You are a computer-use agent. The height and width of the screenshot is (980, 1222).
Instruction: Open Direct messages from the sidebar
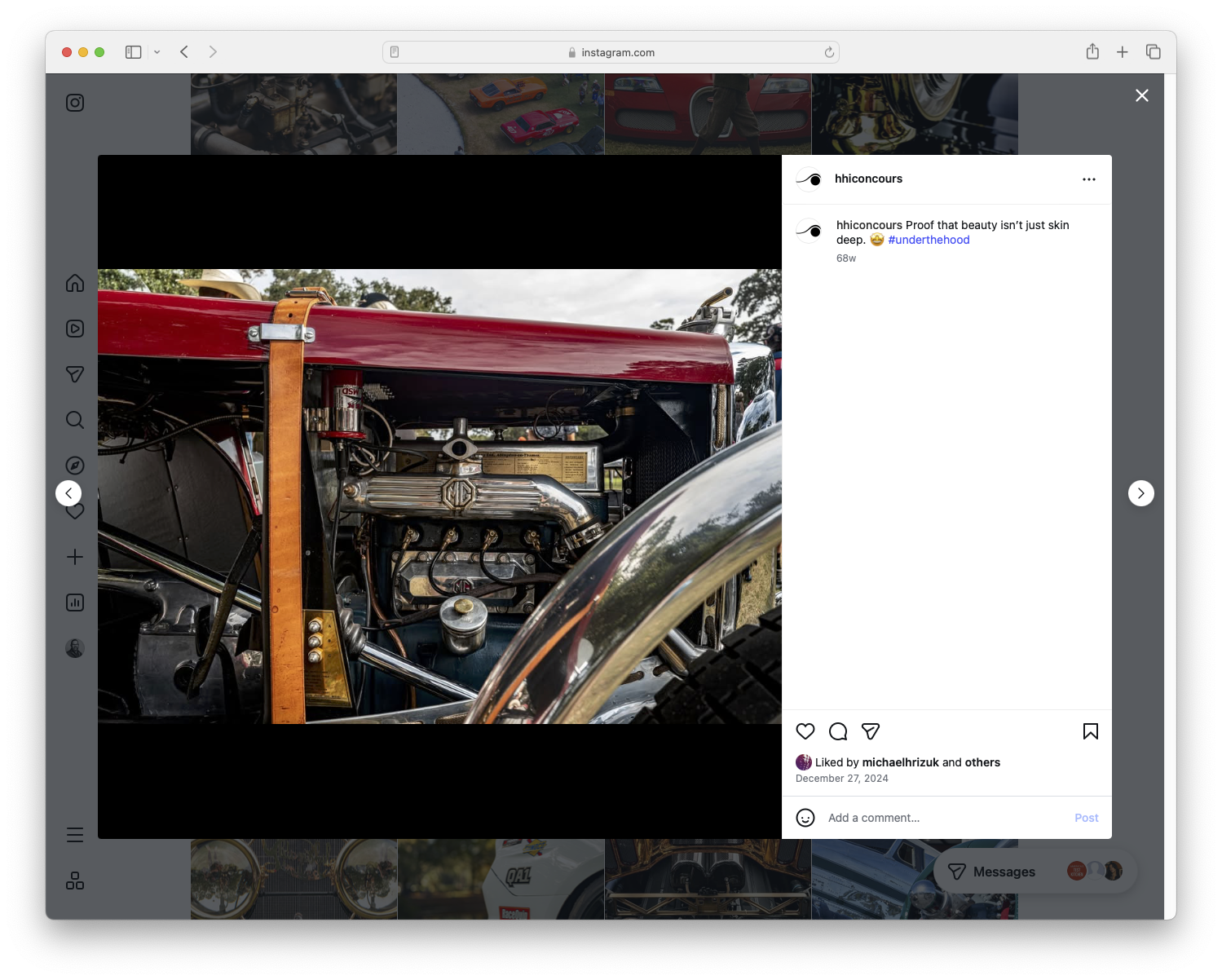pos(74,374)
